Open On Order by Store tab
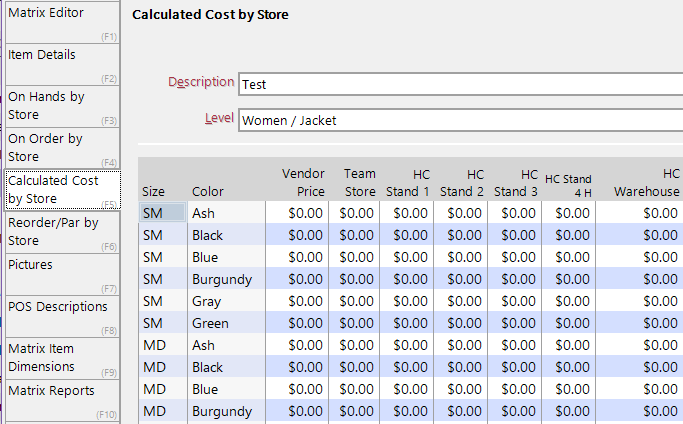The image size is (683, 424). point(62,148)
